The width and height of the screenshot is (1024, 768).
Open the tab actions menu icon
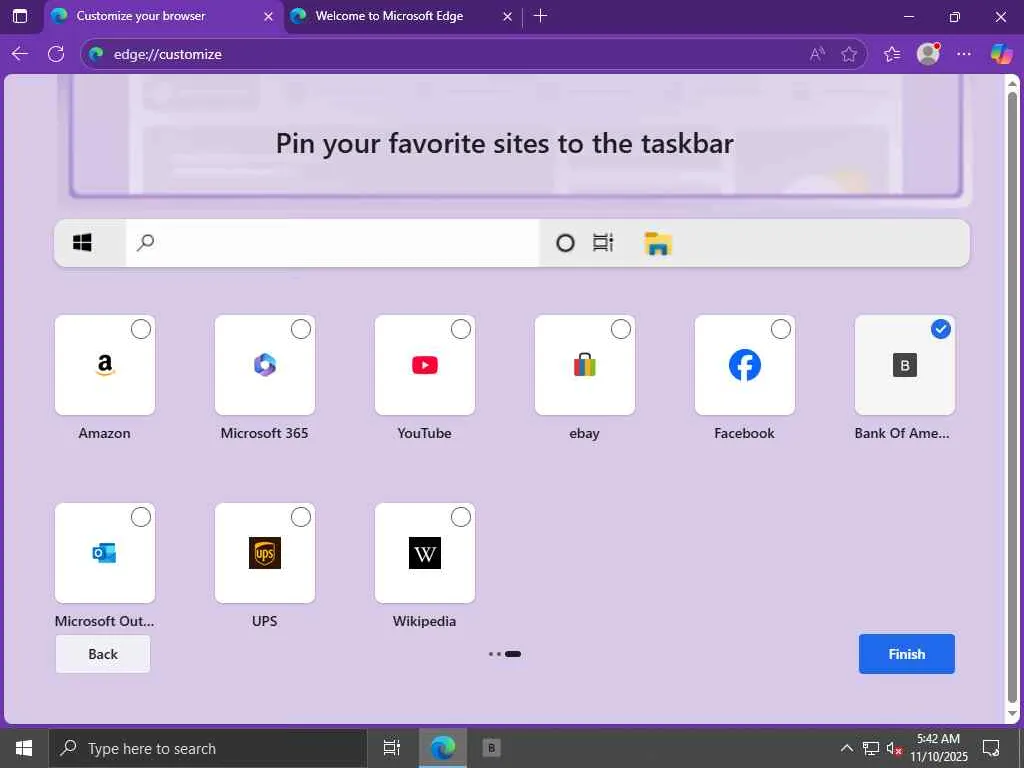(20, 16)
